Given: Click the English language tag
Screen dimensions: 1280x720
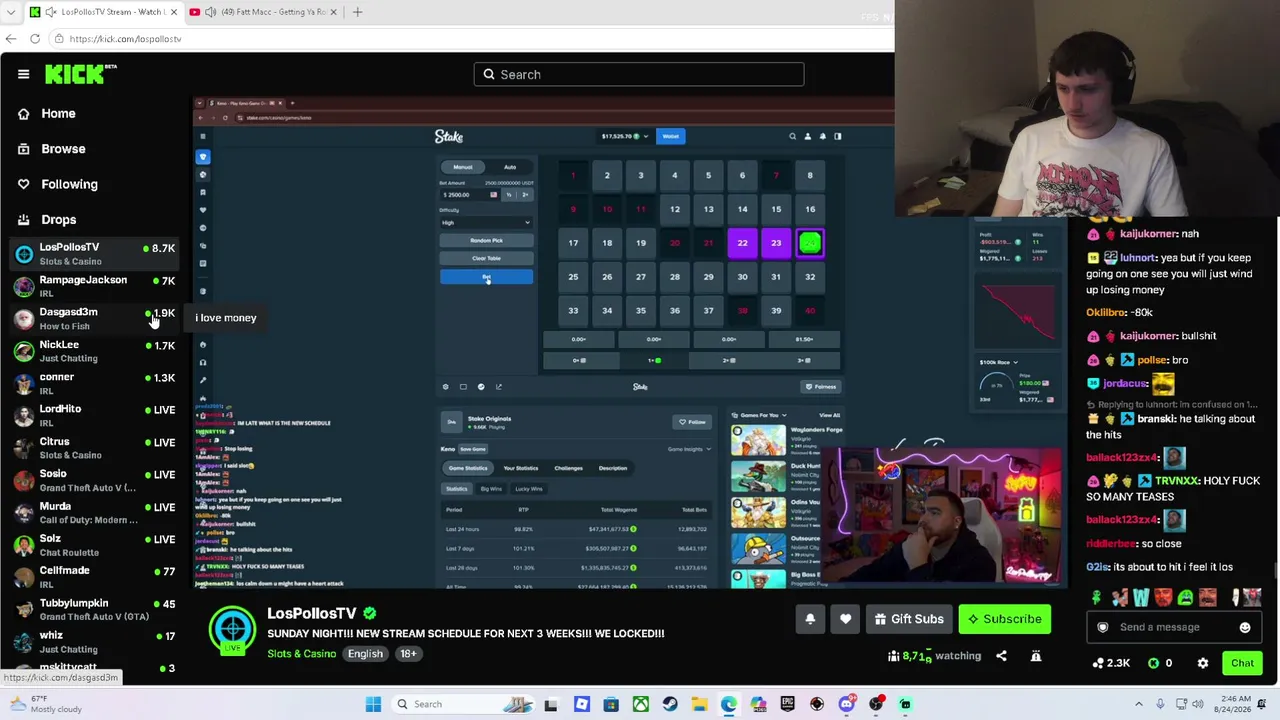Looking at the screenshot, I should pyautogui.click(x=365, y=654).
